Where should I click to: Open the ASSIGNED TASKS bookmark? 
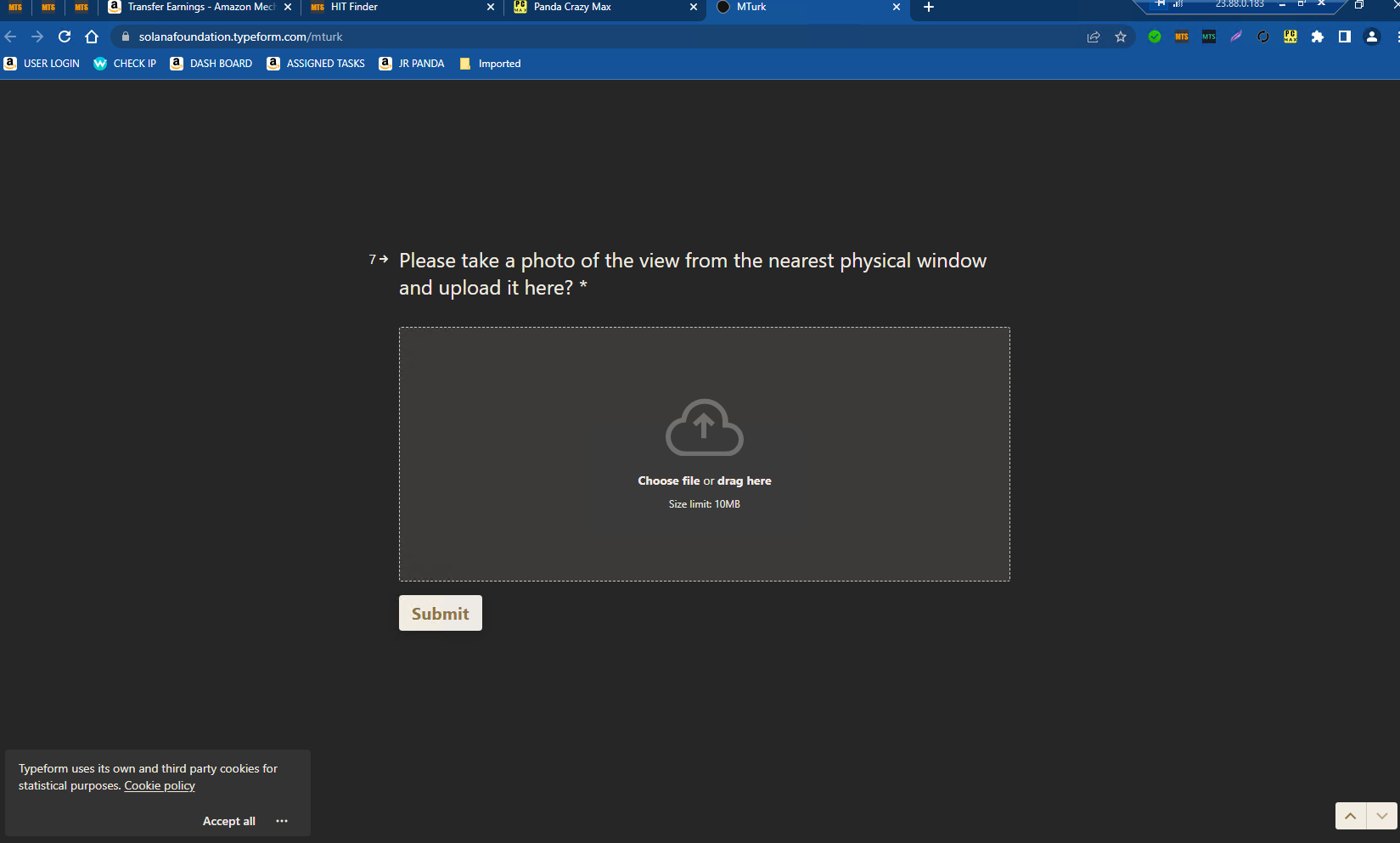316,64
